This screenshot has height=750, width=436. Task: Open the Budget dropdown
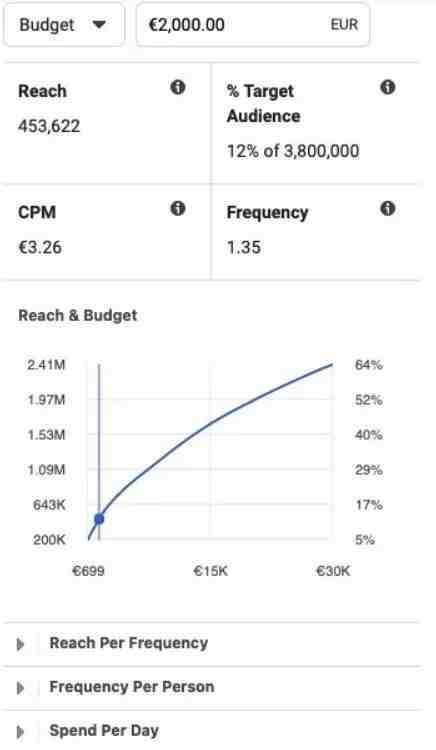point(64,25)
